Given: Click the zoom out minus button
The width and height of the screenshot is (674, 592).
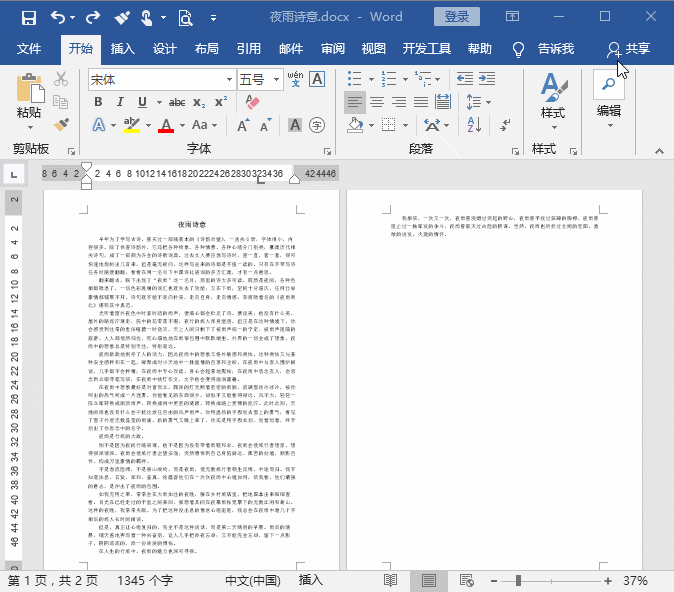Looking at the screenshot, I should click(494, 581).
